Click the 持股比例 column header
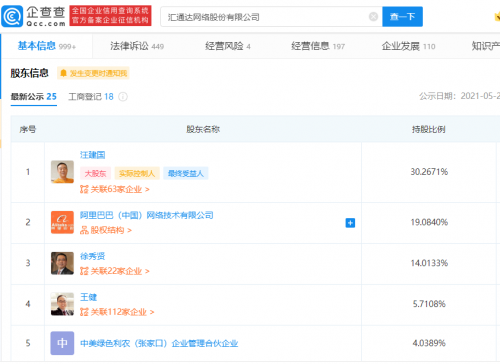500x364 pixels. (429, 129)
